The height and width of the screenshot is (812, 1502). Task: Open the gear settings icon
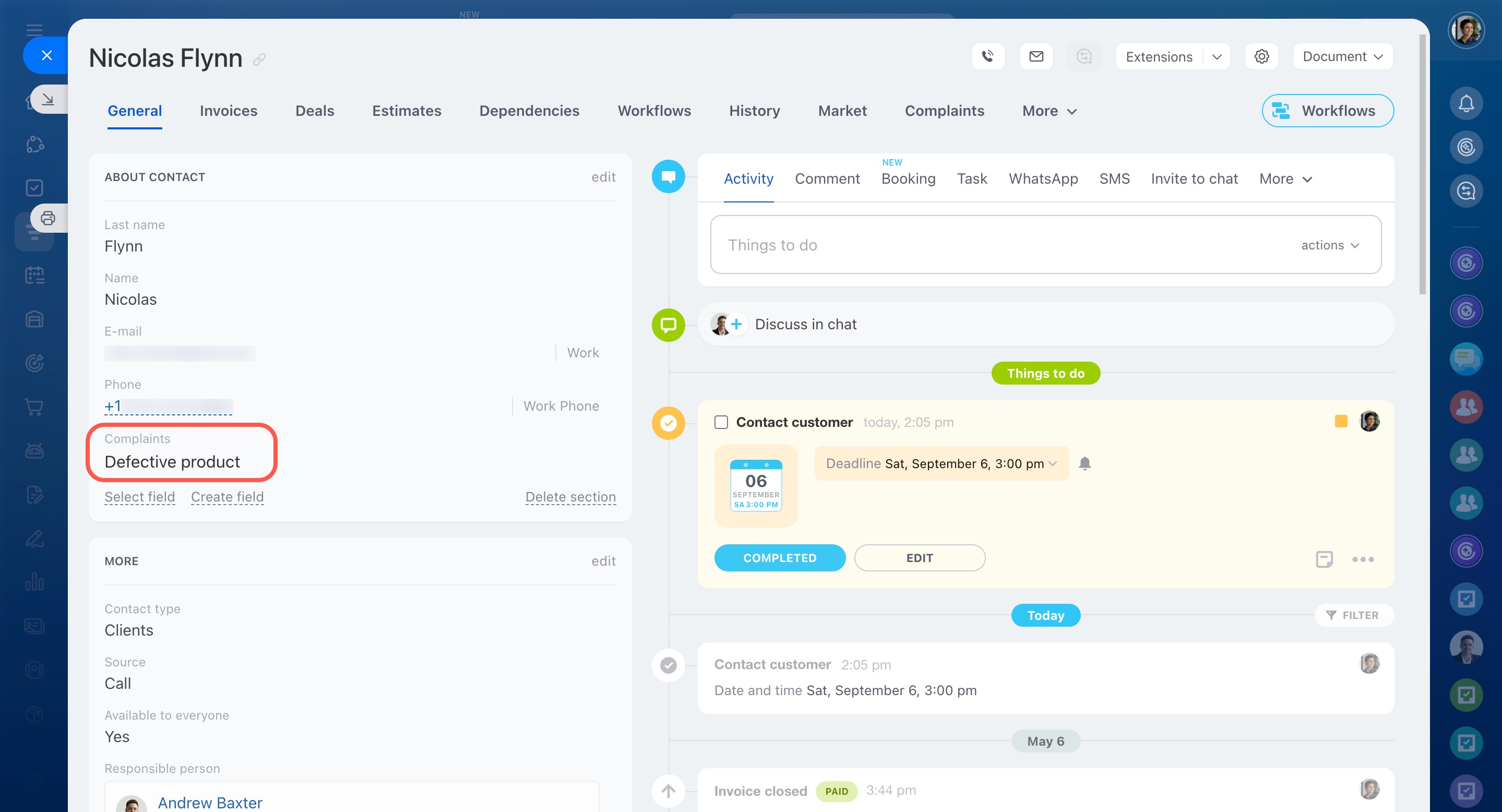pos(1262,56)
